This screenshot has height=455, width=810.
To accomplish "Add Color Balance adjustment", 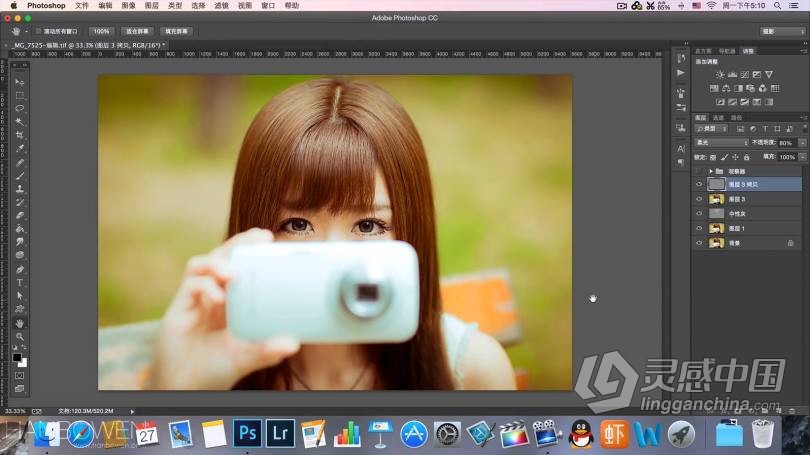I will coord(726,88).
